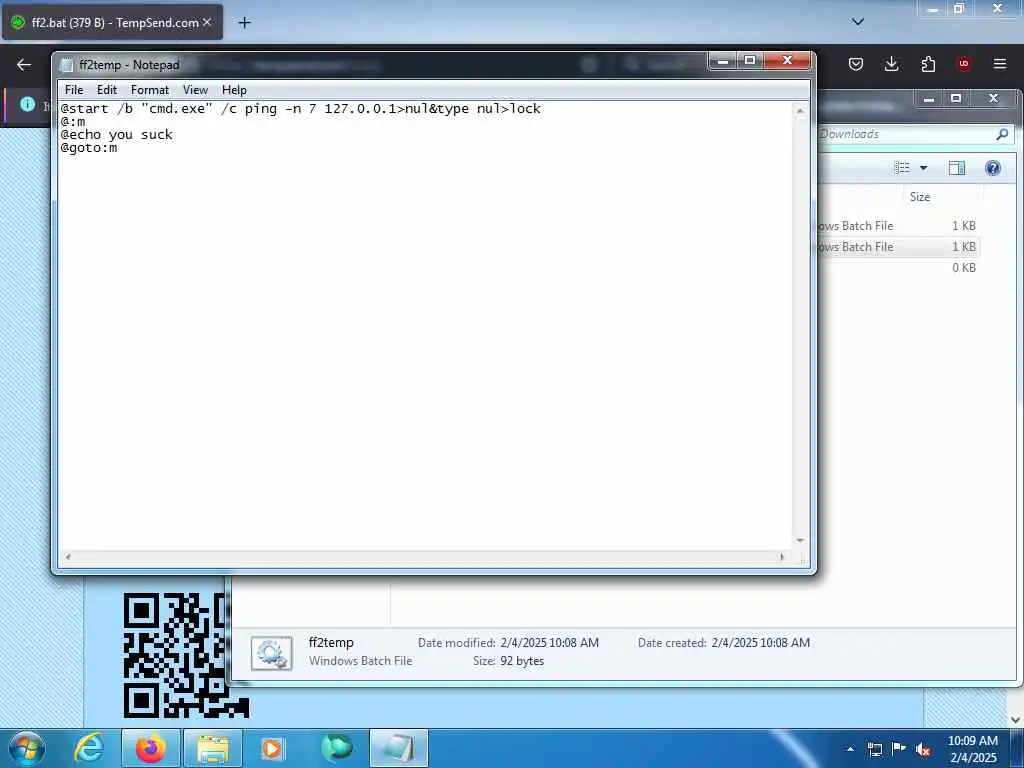
Task: Click the ff2temp file name in details pane
Action: pos(330,643)
